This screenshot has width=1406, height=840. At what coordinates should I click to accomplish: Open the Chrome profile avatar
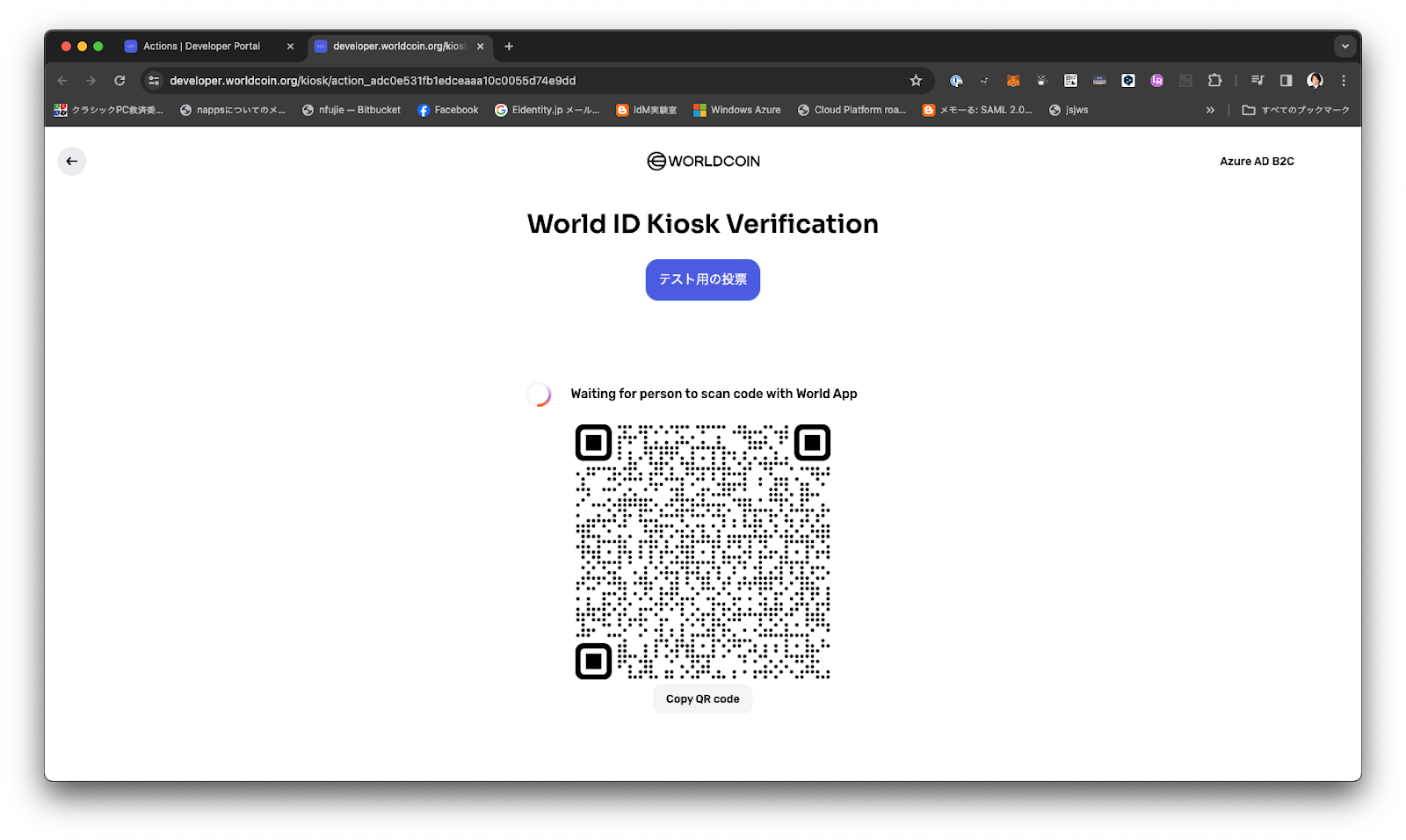pos(1315,81)
